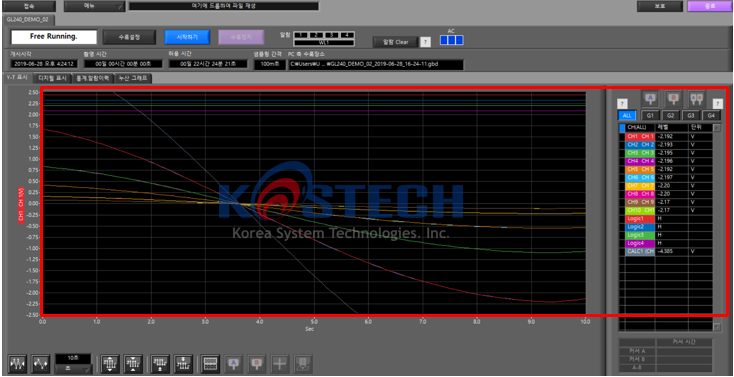734x377 pixels.
Task: Click the move waveform position up icon
Action: coord(161,364)
